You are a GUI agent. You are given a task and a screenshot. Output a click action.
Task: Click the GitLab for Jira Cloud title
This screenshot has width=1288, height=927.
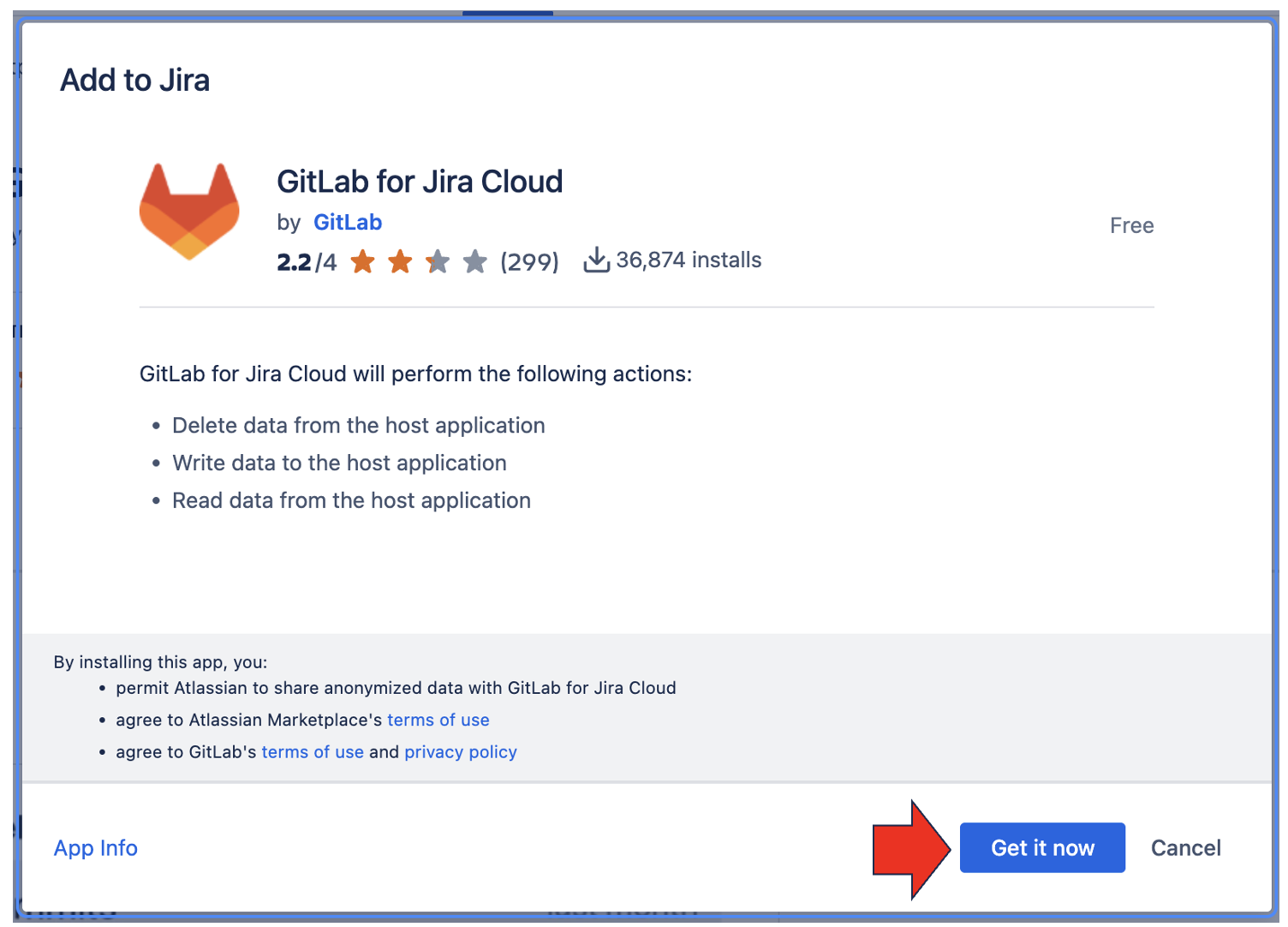[x=420, y=182]
